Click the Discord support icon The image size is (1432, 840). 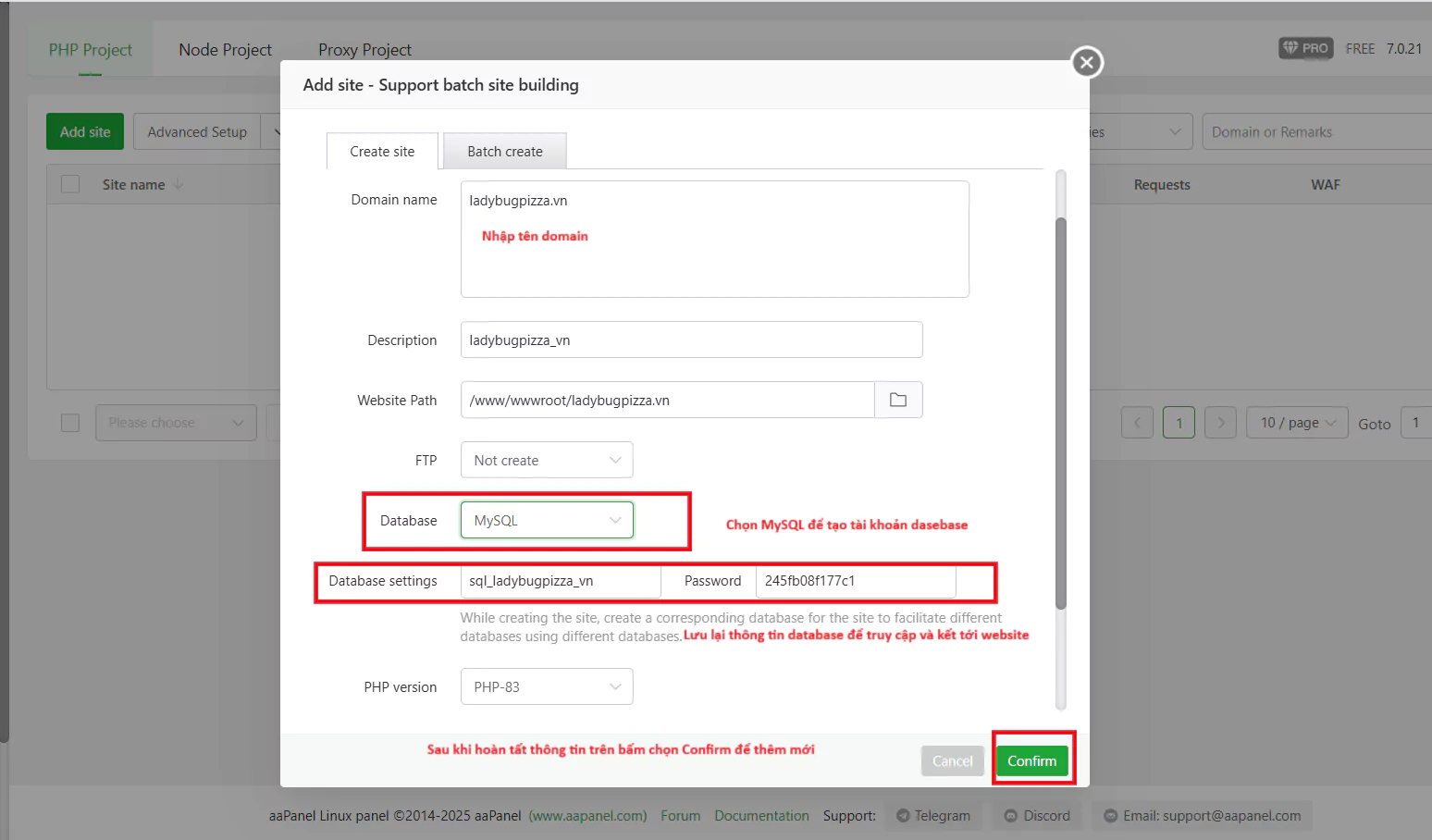pos(1010,815)
